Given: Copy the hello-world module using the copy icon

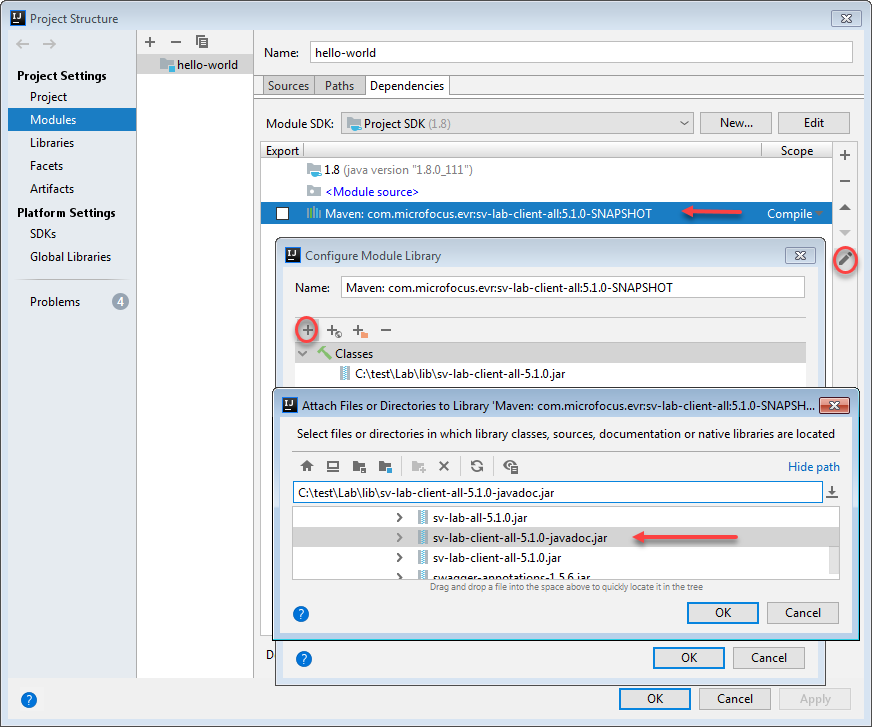Looking at the screenshot, I should (x=202, y=42).
